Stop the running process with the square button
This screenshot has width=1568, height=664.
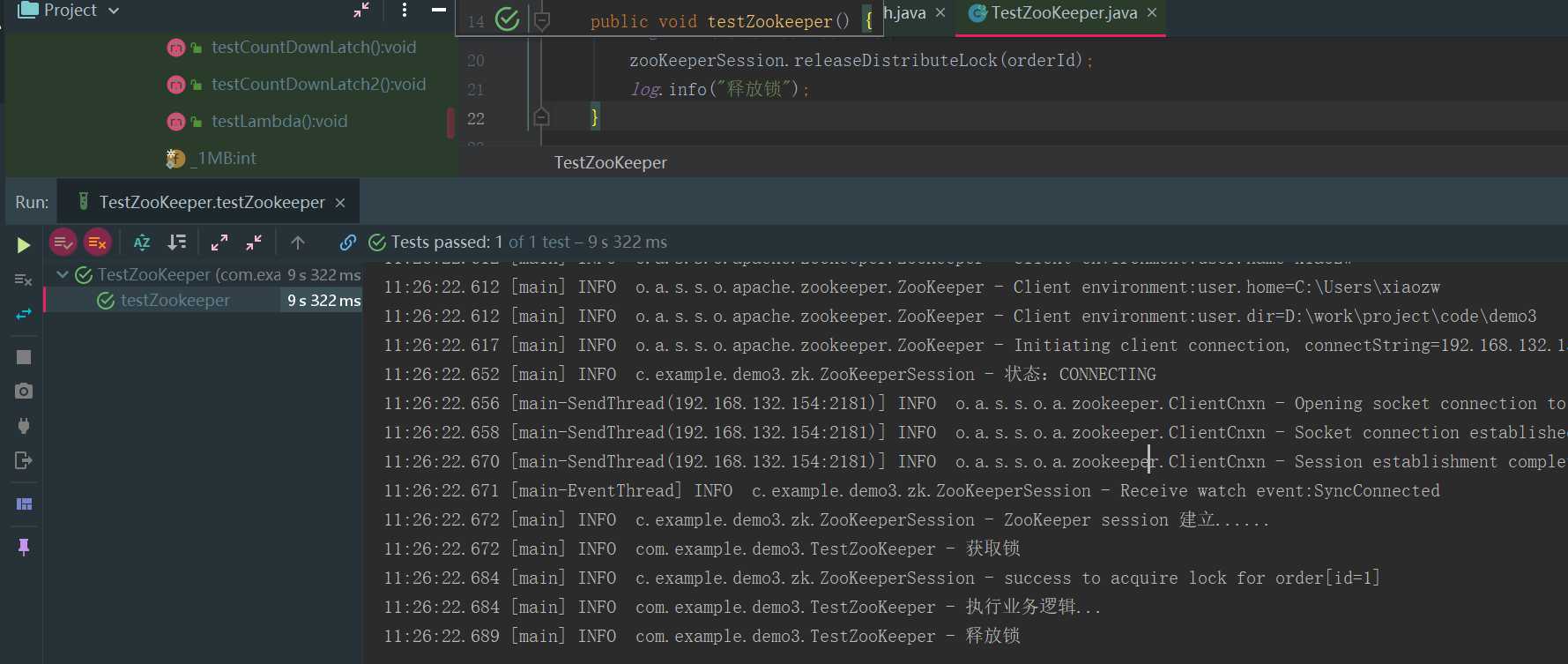tap(24, 357)
